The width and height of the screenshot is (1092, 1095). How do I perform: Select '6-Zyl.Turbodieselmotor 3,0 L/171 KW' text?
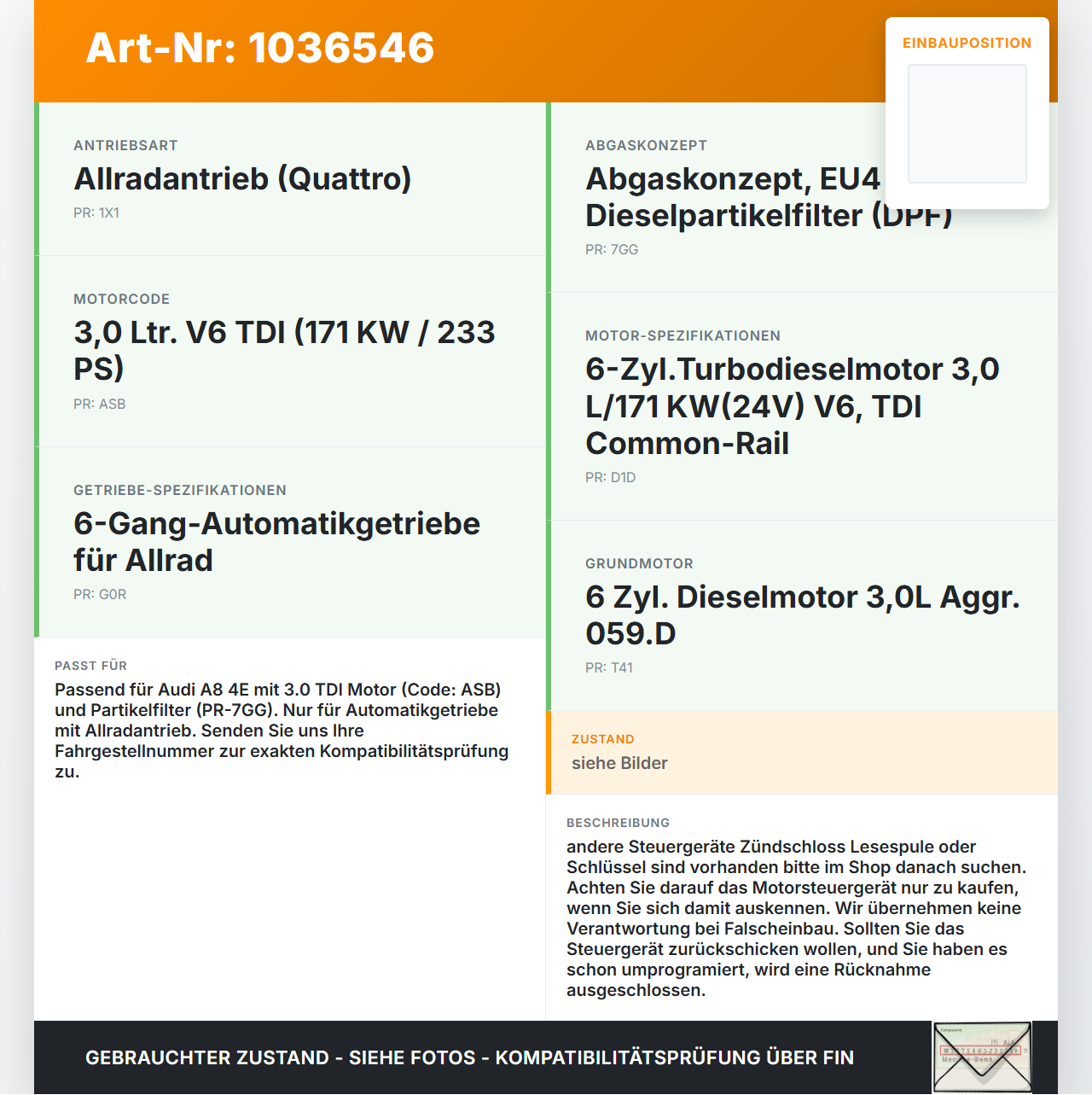(x=793, y=406)
